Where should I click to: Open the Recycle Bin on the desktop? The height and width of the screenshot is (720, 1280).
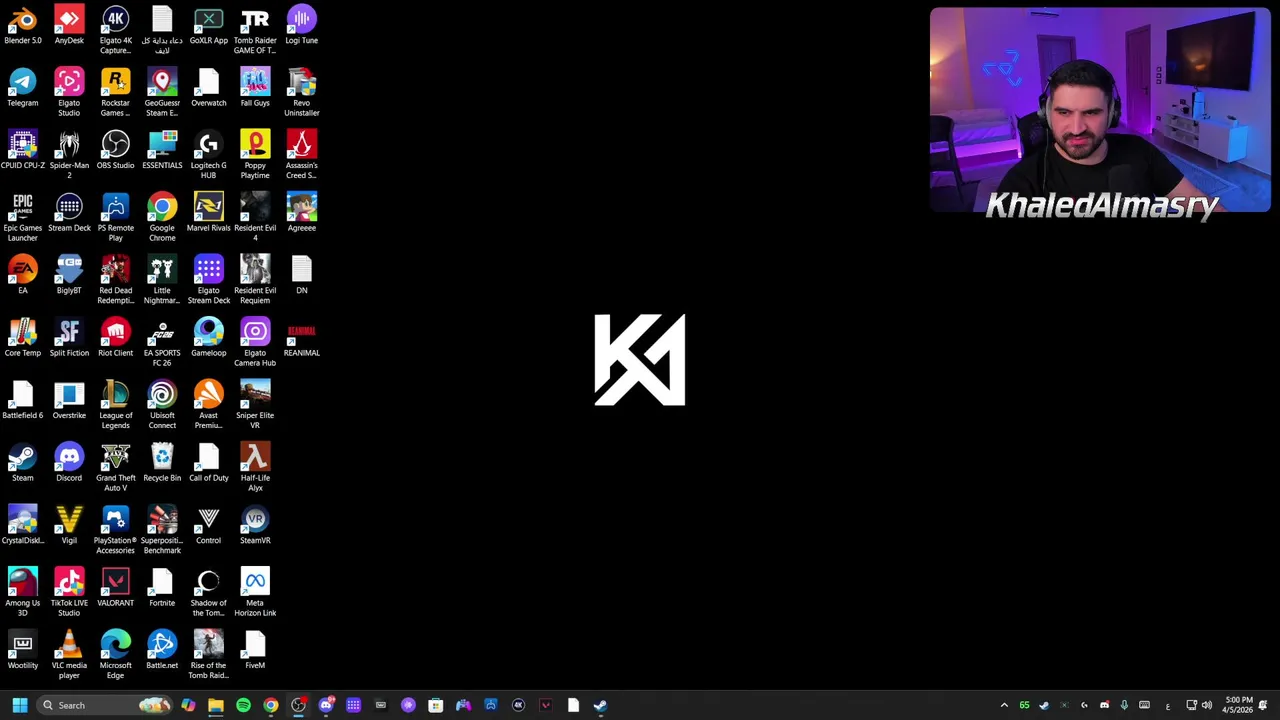pyautogui.click(x=162, y=463)
